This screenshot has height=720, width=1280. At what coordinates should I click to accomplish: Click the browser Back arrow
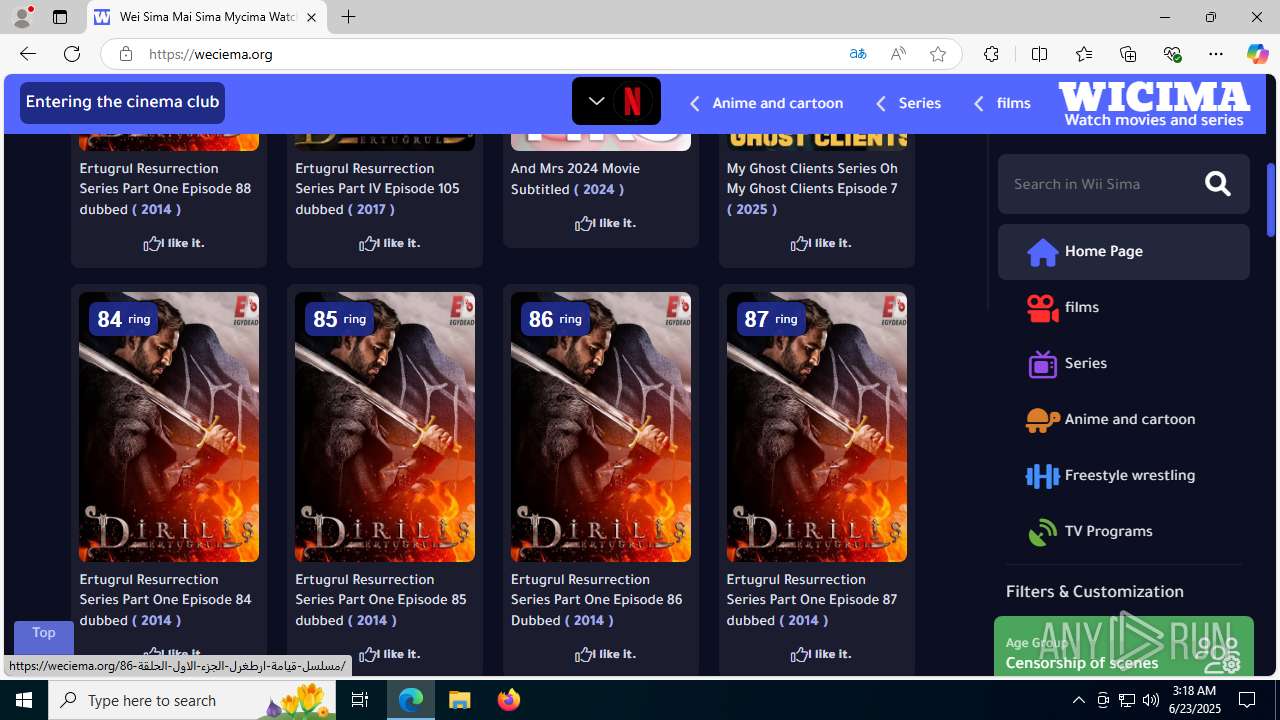tap(27, 54)
